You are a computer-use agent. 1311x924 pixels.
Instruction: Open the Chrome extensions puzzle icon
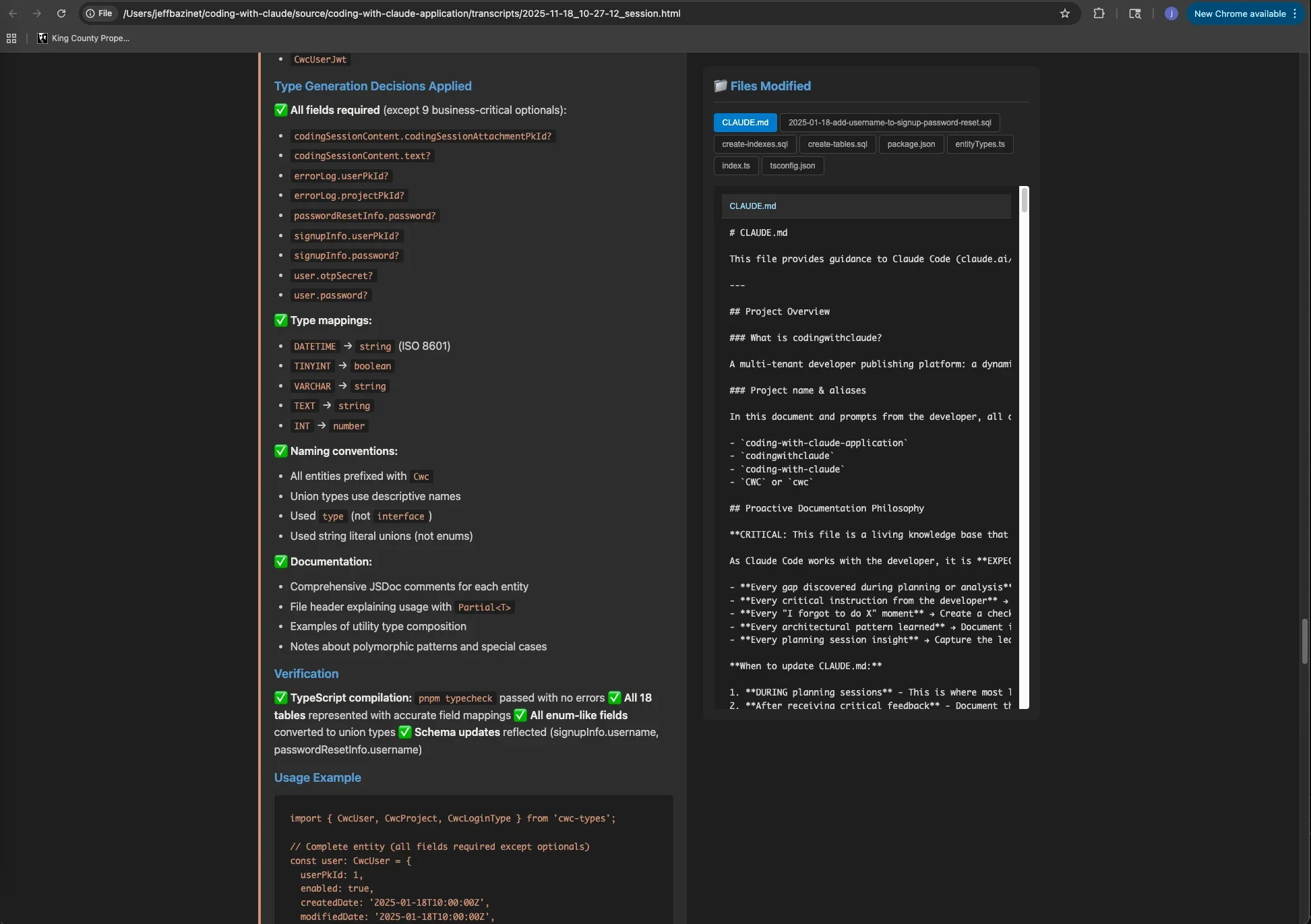1099,13
